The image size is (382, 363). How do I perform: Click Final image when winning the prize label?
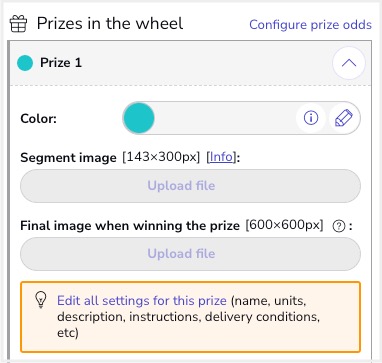point(130,226)
